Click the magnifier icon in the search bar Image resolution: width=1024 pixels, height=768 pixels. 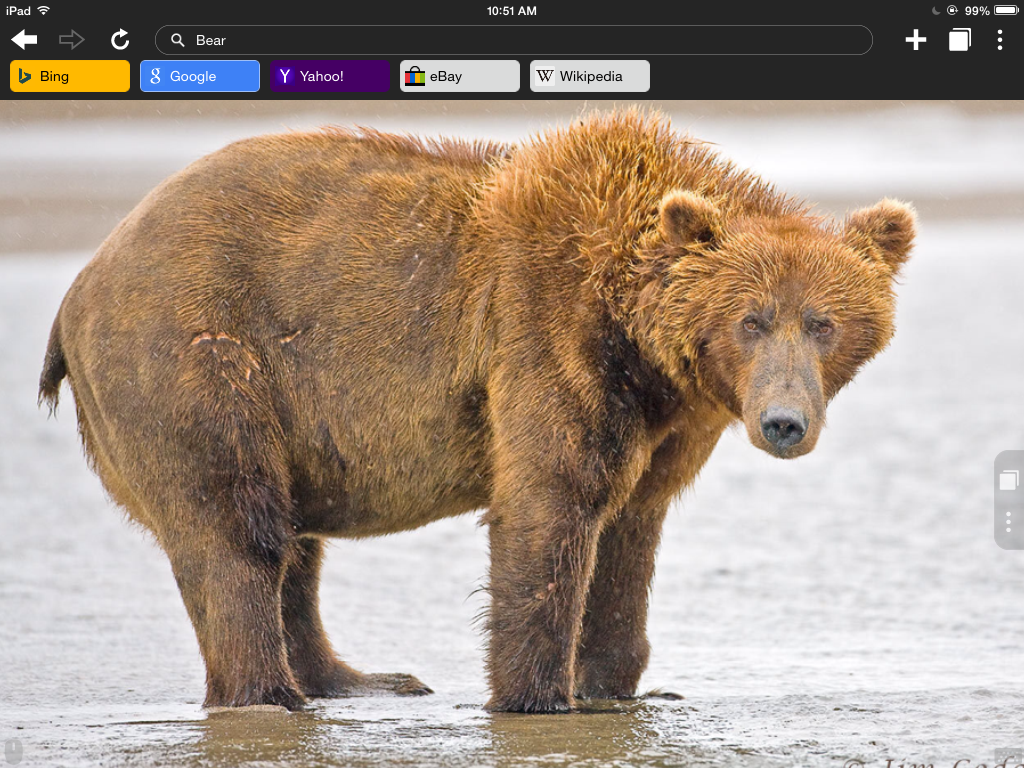coord(178,40)
